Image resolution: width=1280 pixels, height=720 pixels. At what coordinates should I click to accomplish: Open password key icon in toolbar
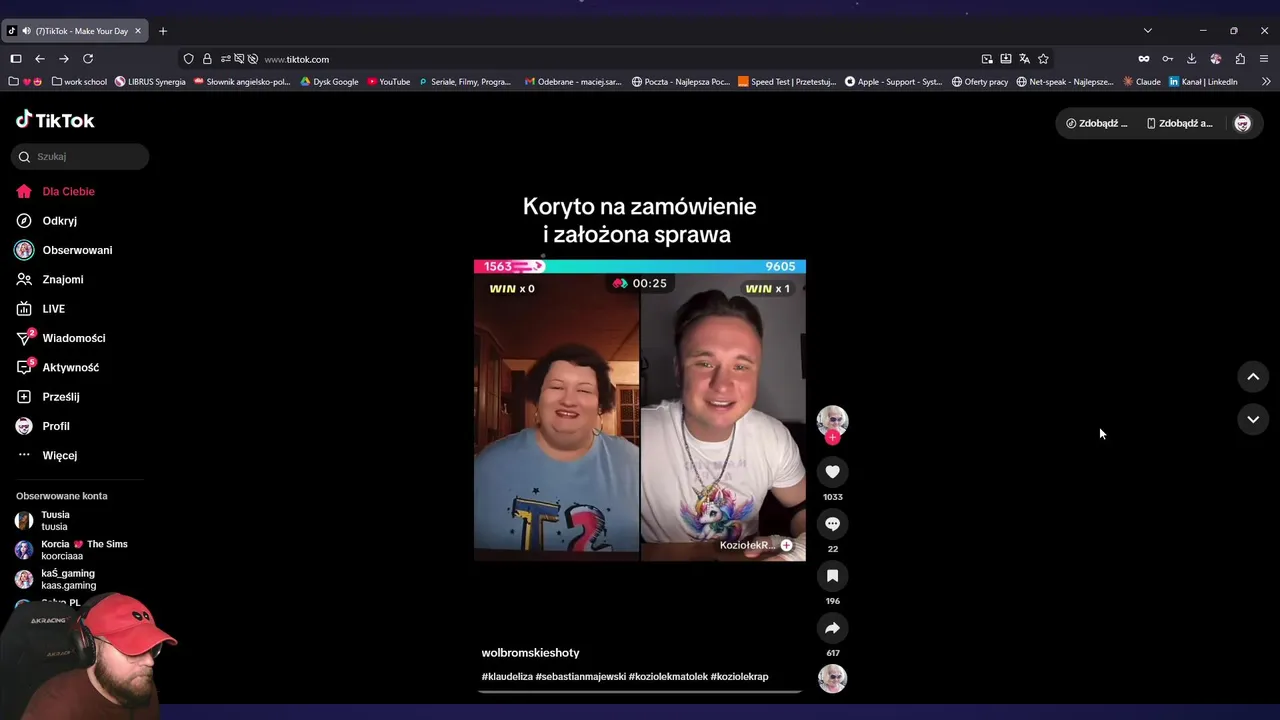1167,59
